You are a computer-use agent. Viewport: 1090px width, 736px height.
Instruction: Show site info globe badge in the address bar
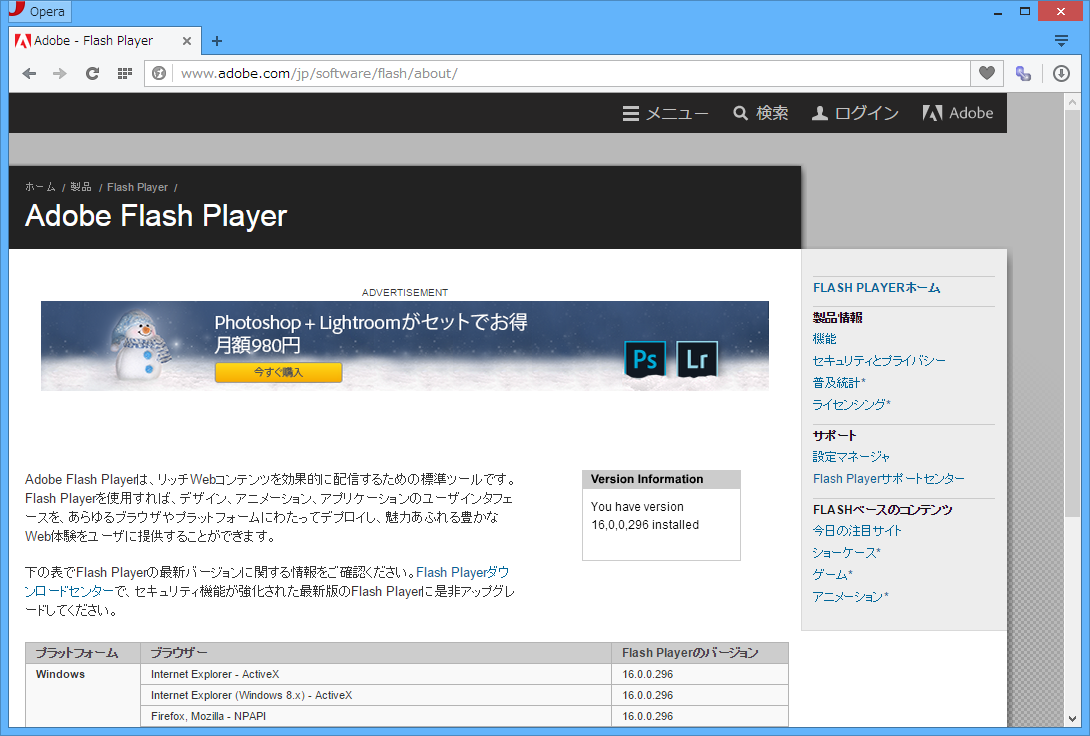coord(158,73)
